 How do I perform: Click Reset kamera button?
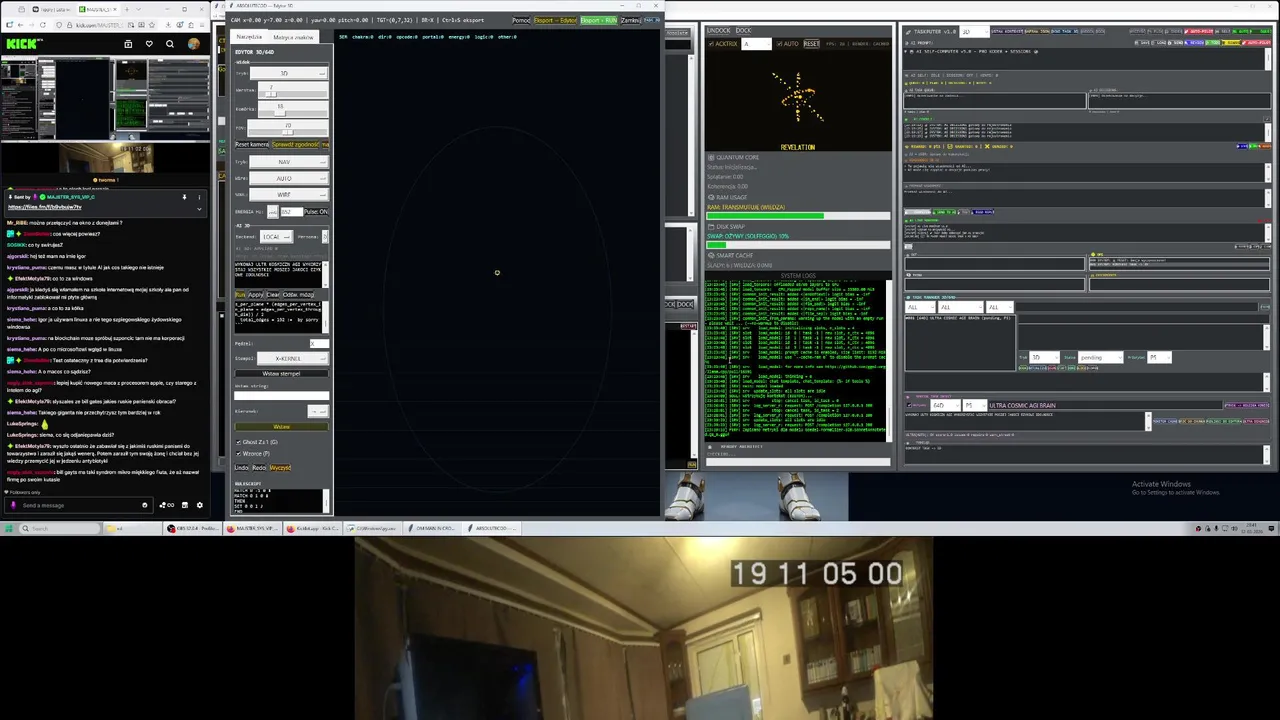252,144
